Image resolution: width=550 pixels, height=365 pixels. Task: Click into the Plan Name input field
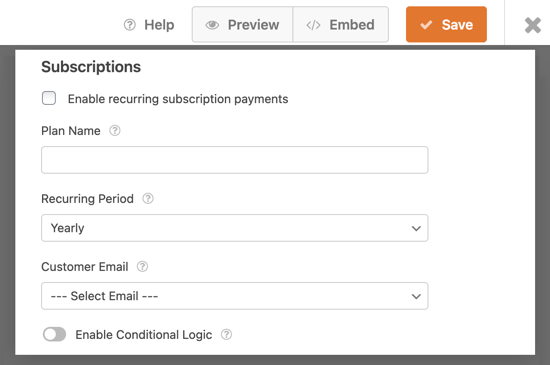pyautogui.click(x=235, y=160)
